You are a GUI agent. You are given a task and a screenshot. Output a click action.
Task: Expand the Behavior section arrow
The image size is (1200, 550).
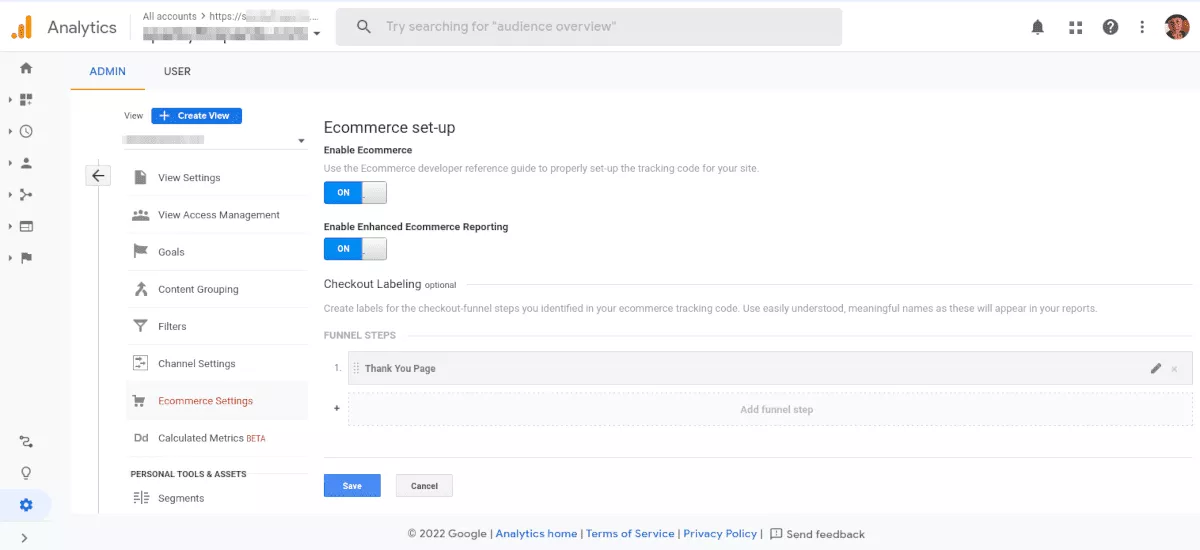(x=10, y=226)
